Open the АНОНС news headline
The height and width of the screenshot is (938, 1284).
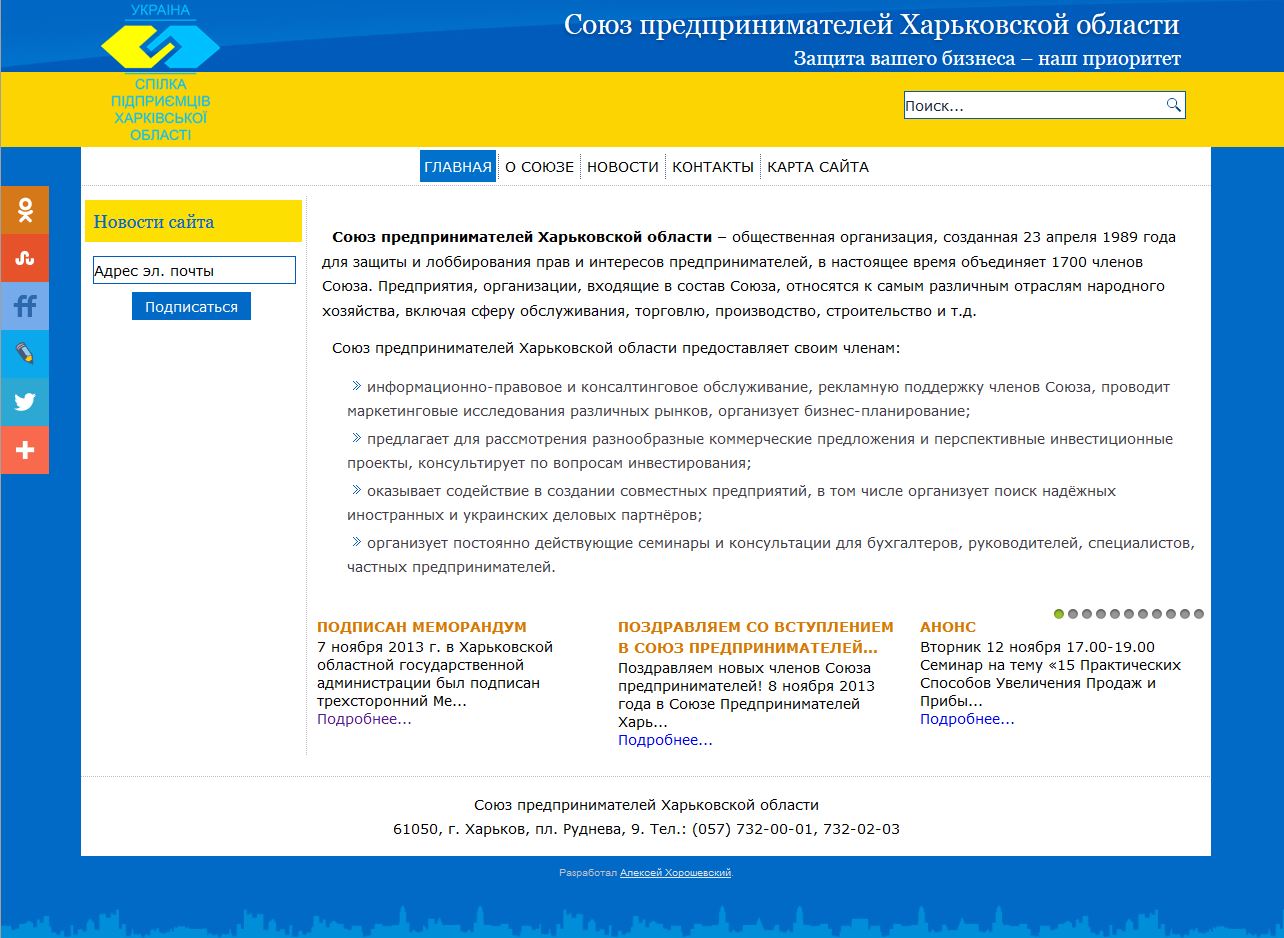[x=948, y=627]
